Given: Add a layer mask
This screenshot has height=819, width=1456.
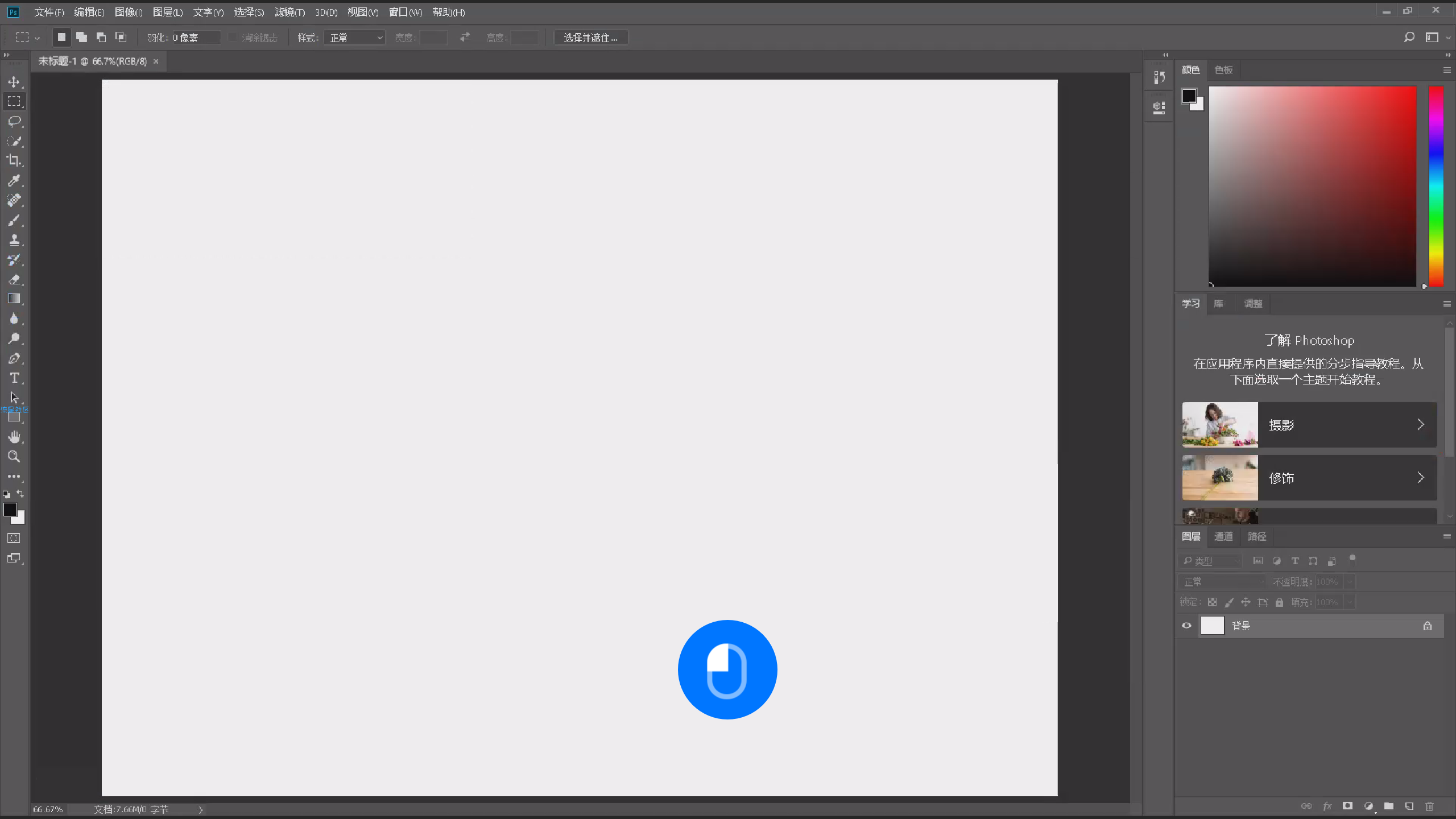Looking at the screenshot, I should click(x=1347, y=806).
